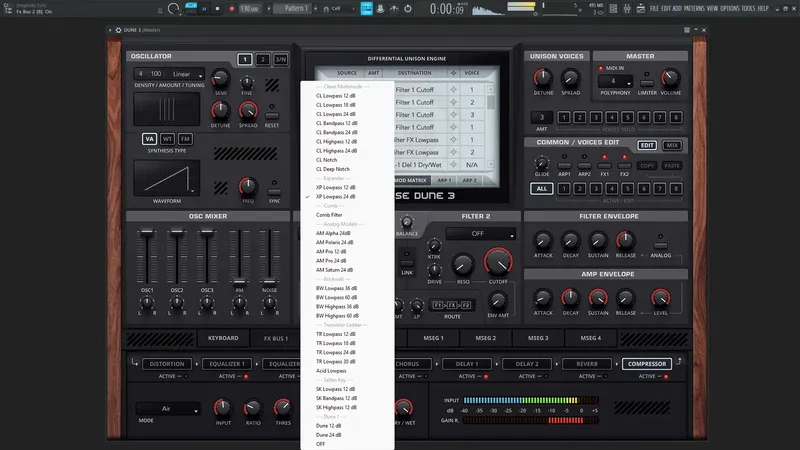Image resolution: width=800 pixels, height=450 pixels.
Task: Choose CL Deep Notch from filter list
Action: (334, 169)
